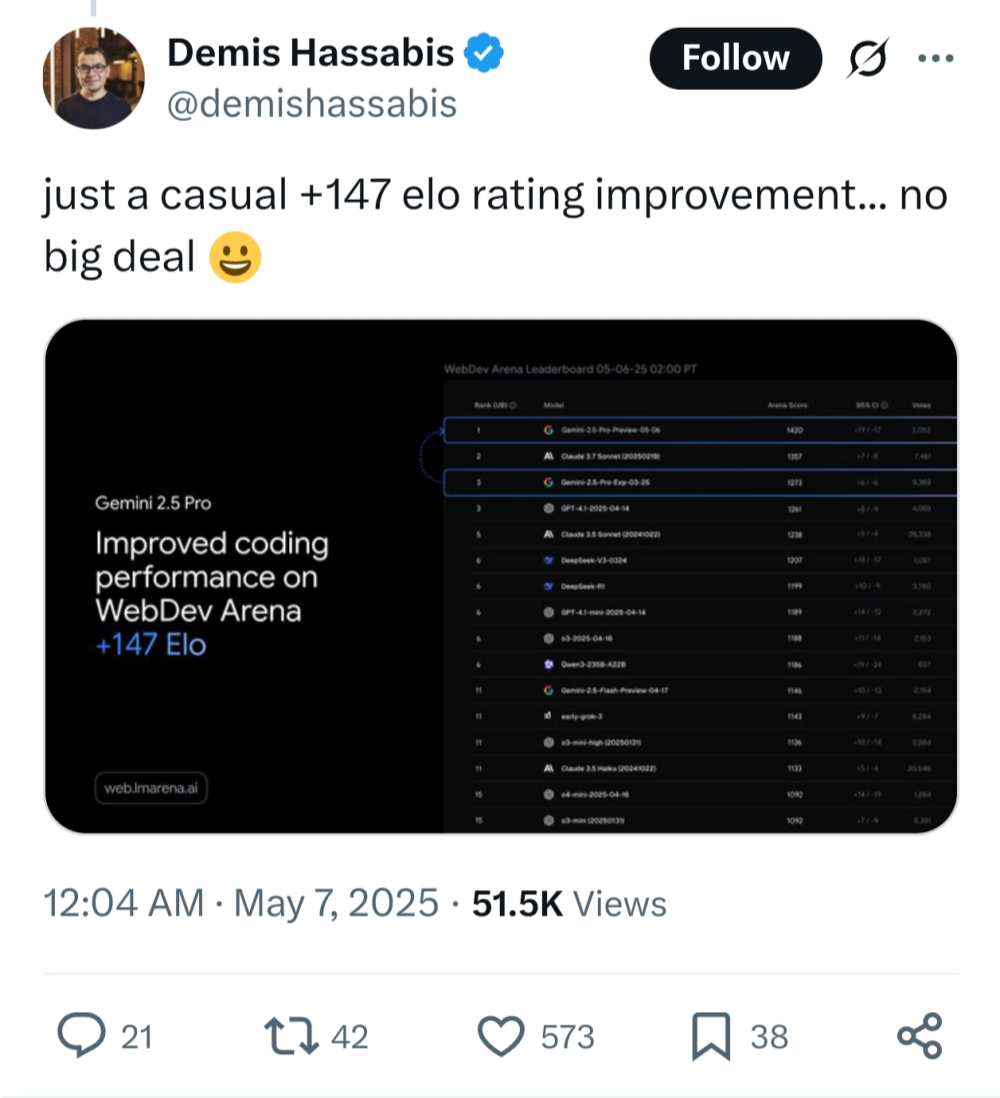The image size is (1000, 1098).
Task: Click the 573 likes count
Action: [568, 1037]
